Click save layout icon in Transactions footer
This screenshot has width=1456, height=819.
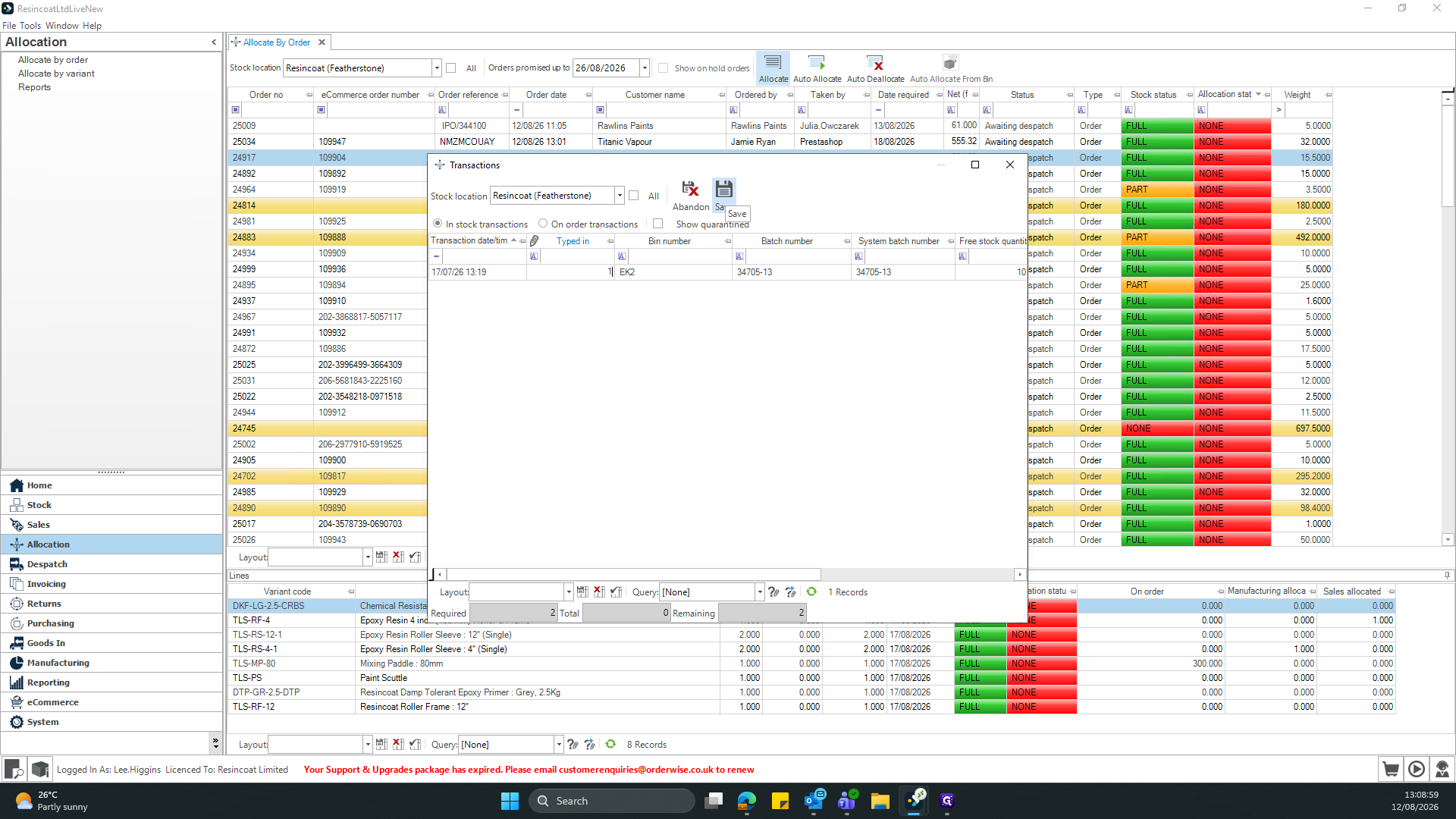pyautogui.click(x=582, y=591)
